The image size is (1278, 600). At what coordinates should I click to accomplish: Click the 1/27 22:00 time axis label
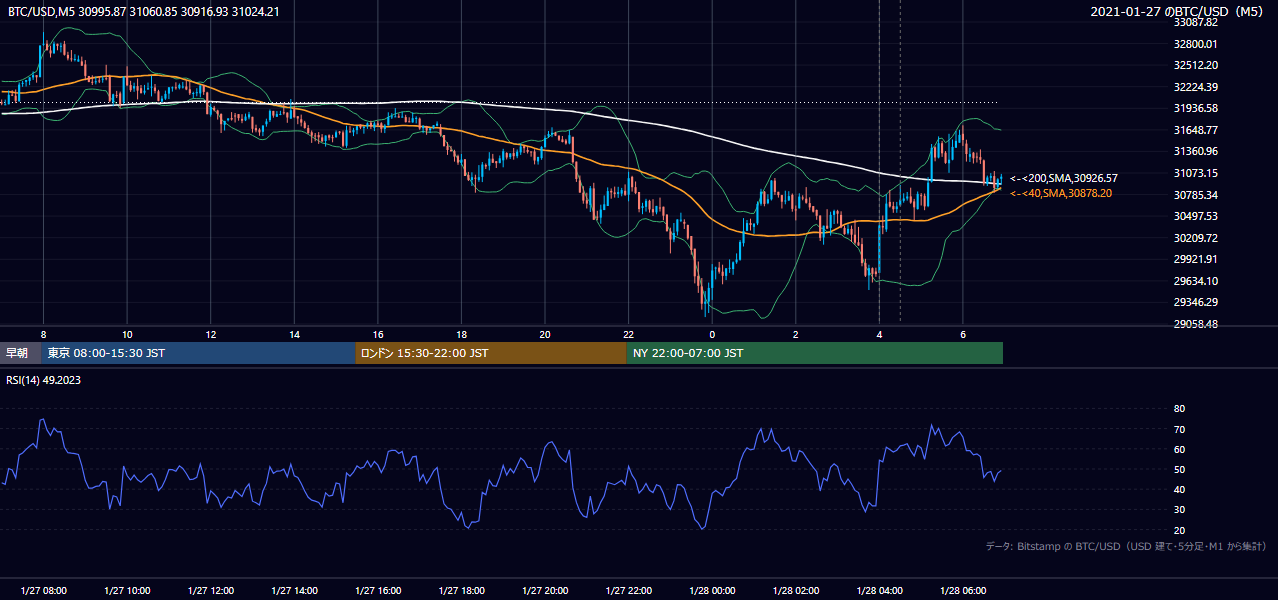click(628, 591)
